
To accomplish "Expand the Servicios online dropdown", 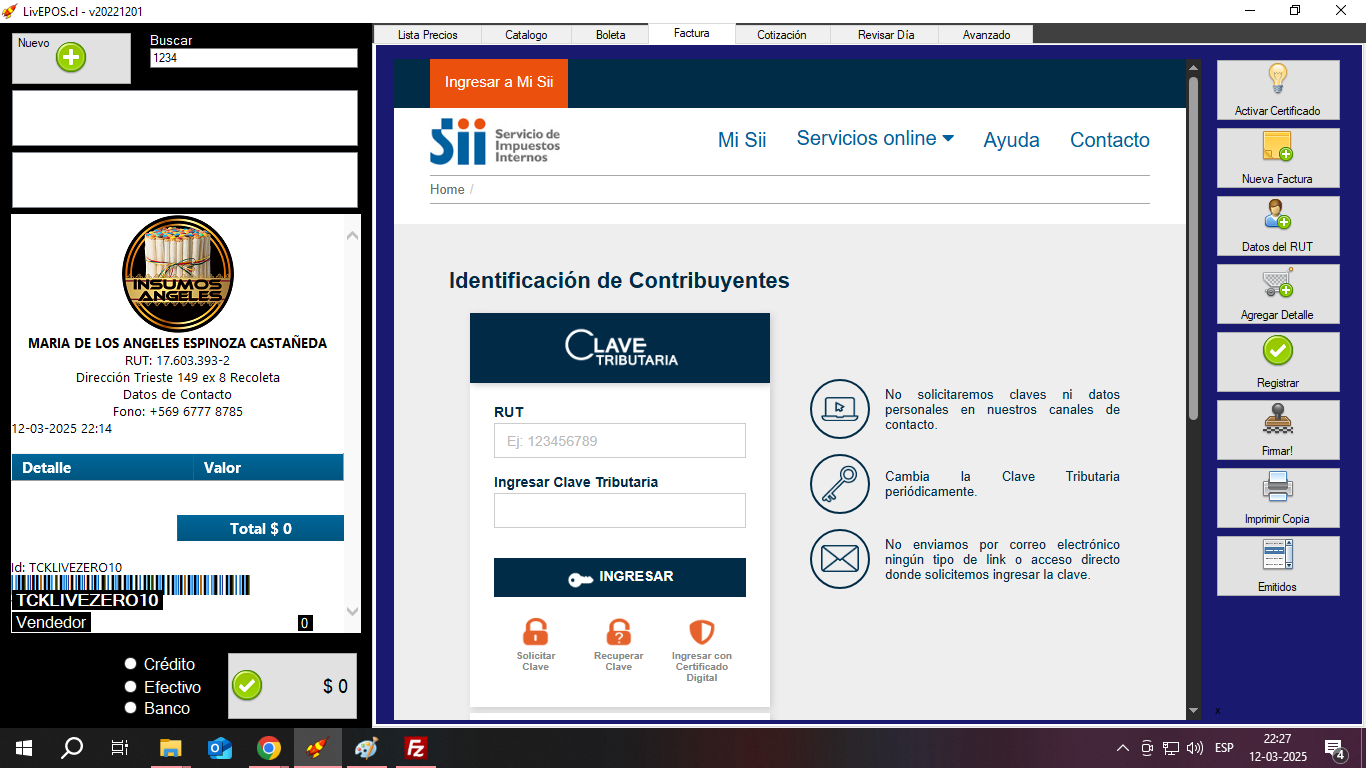I will (875, 139).
